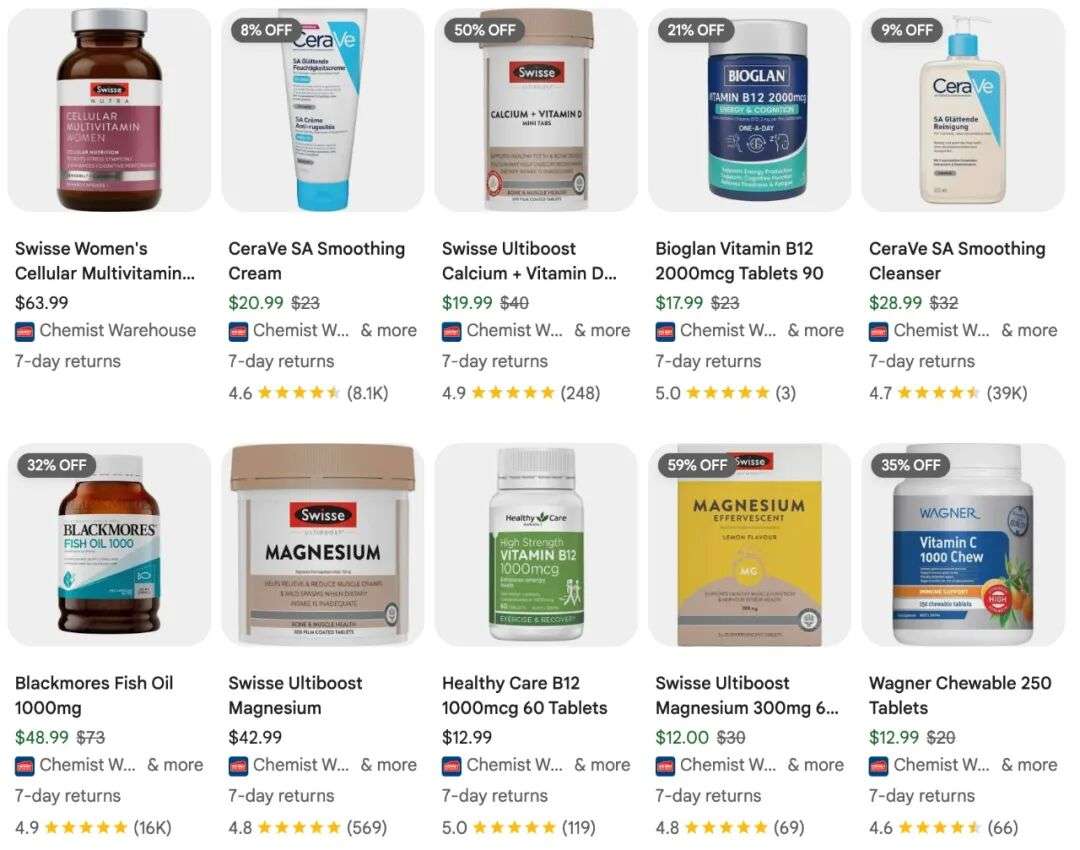Open the CeraVe SA Smoothing Cleanser image
The width and height of the screenshot is (1080, 850).
tap(963, 110)
